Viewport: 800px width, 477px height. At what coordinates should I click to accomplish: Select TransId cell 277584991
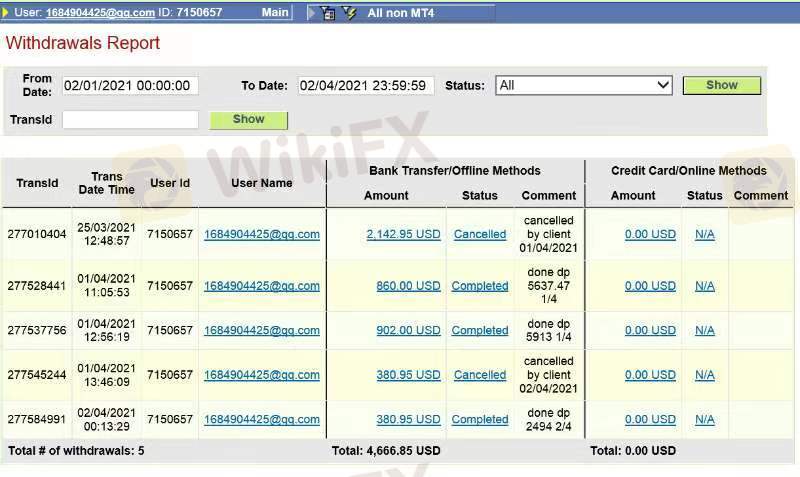pyautogui.click(x=37, y=419)
